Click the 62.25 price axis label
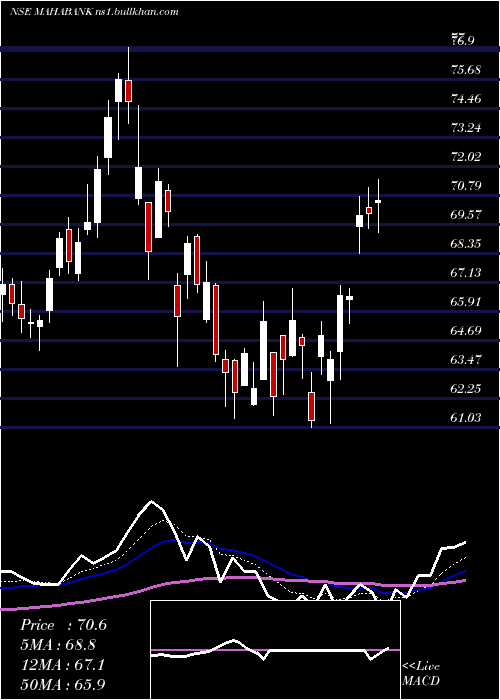 coord(466,388)
